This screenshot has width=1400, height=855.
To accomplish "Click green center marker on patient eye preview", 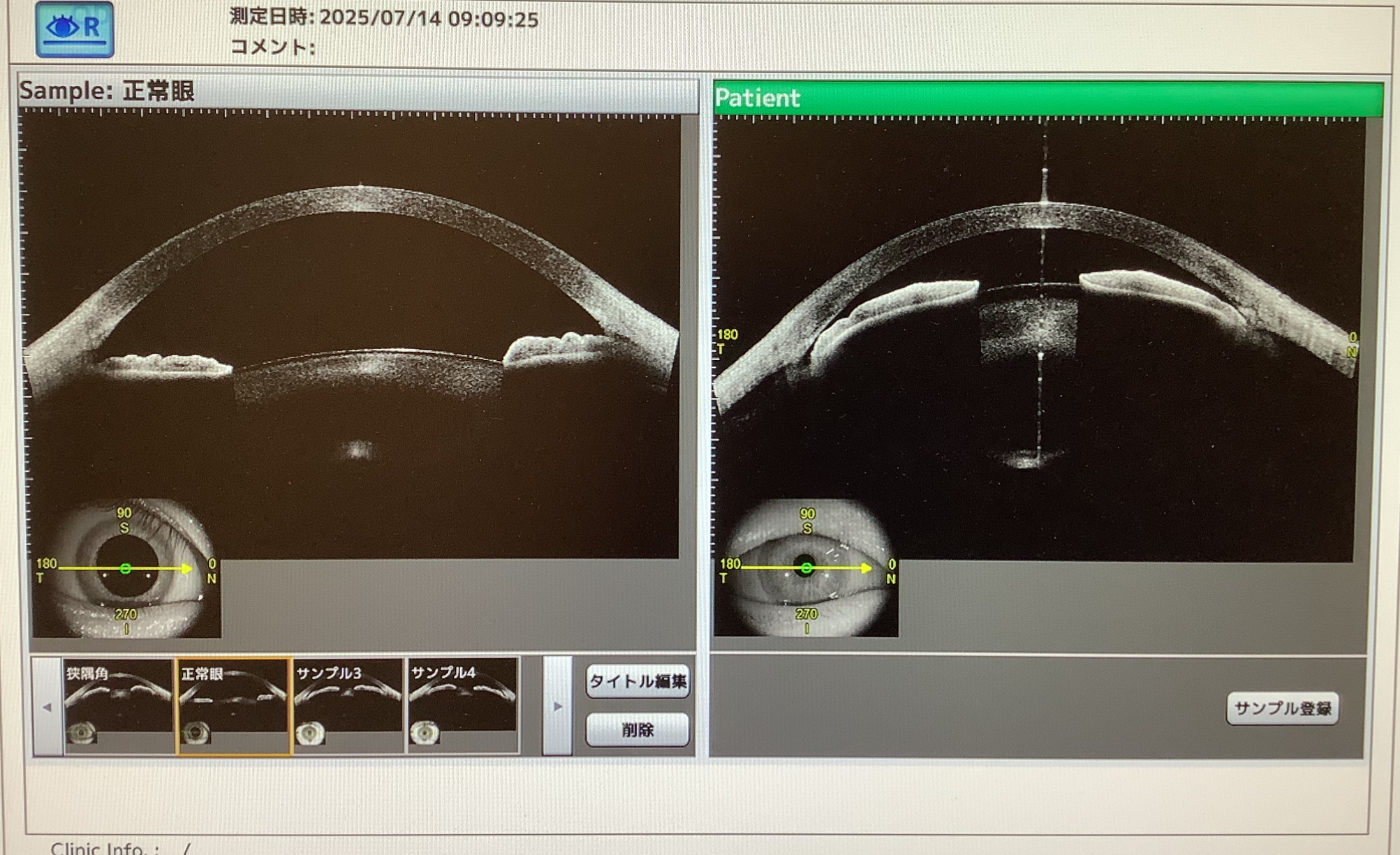I will 806,568.
